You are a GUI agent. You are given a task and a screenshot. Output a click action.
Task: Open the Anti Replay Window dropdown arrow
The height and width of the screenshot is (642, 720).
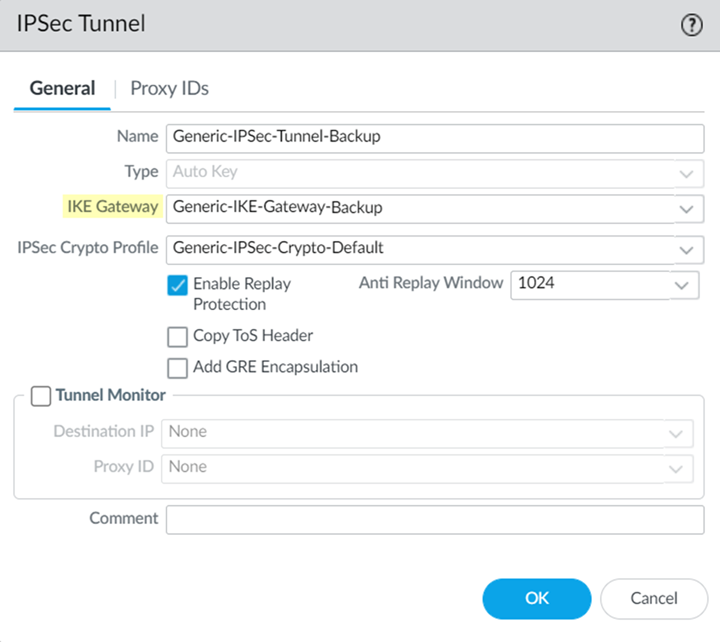[680, 285]
